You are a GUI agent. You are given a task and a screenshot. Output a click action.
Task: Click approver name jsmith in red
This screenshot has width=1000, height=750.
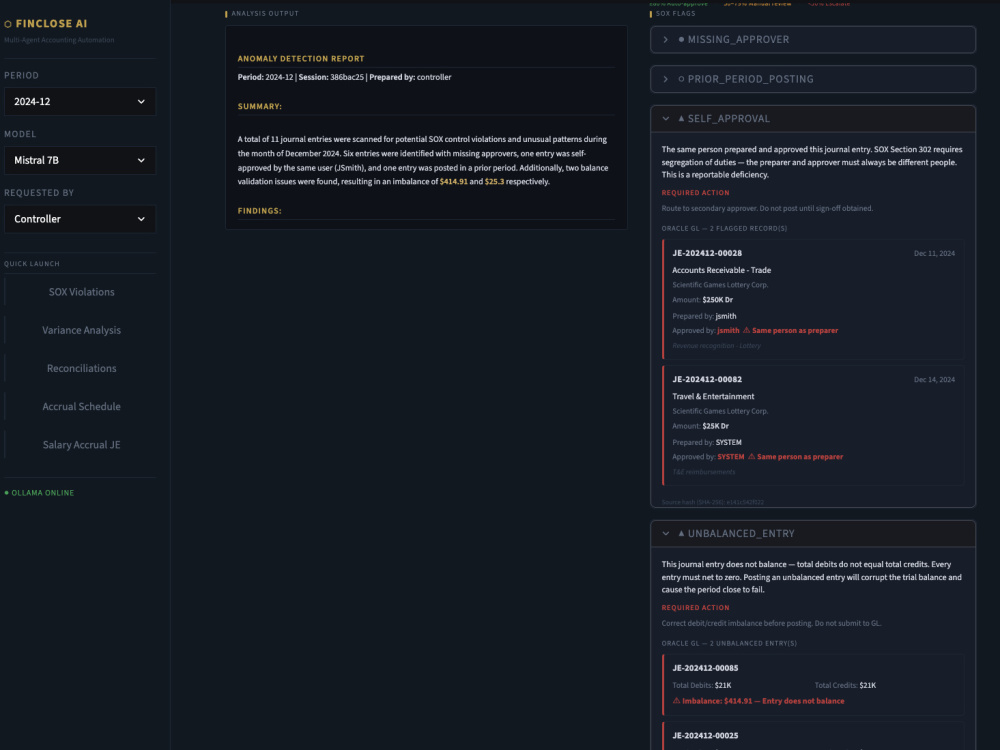[x=728, y=330]
